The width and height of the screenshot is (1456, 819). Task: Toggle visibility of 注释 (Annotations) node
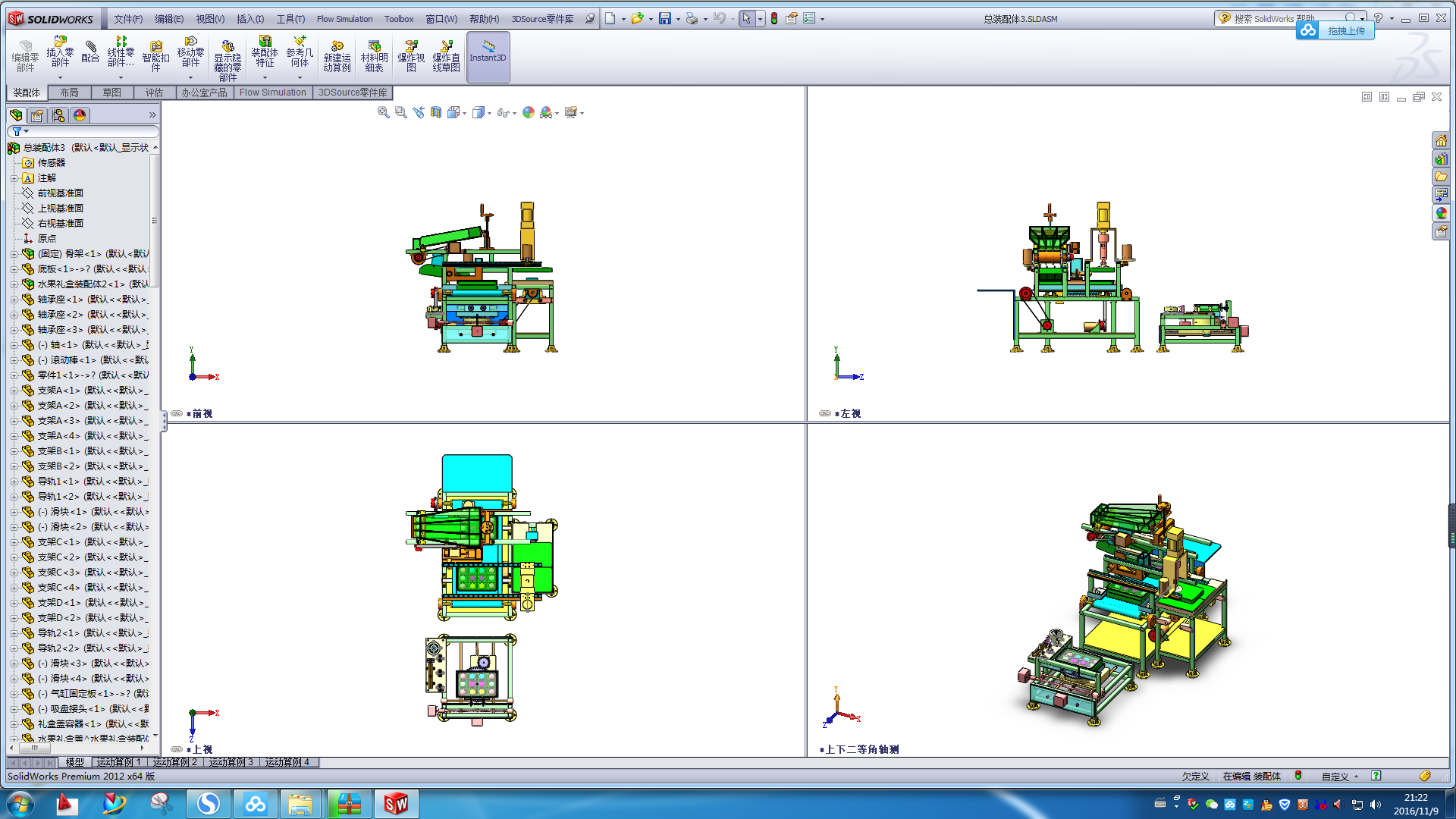click(12, 178)
